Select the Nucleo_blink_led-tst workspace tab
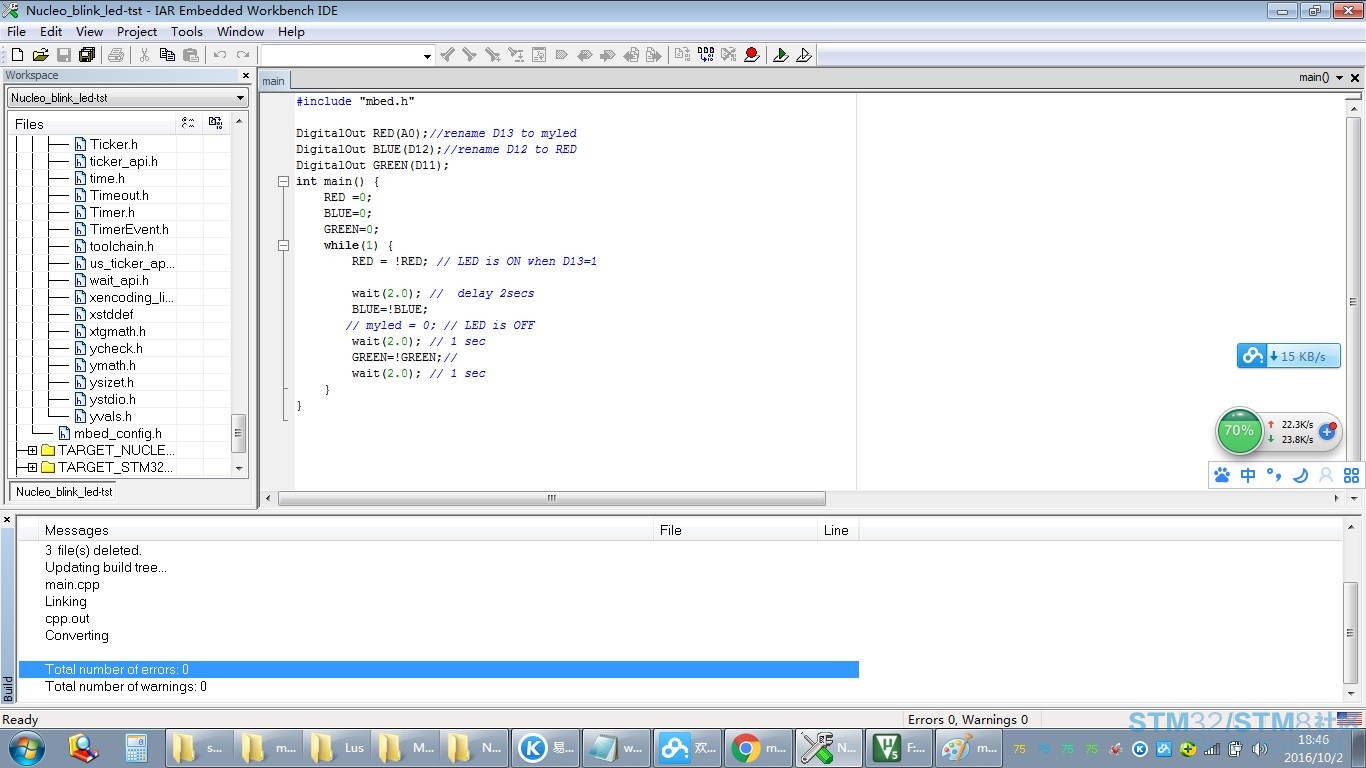 point(63,492)
